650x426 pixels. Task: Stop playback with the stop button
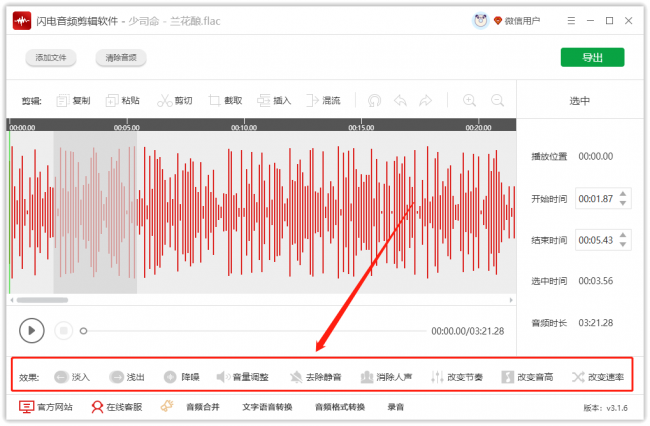(x=63, y=331)
